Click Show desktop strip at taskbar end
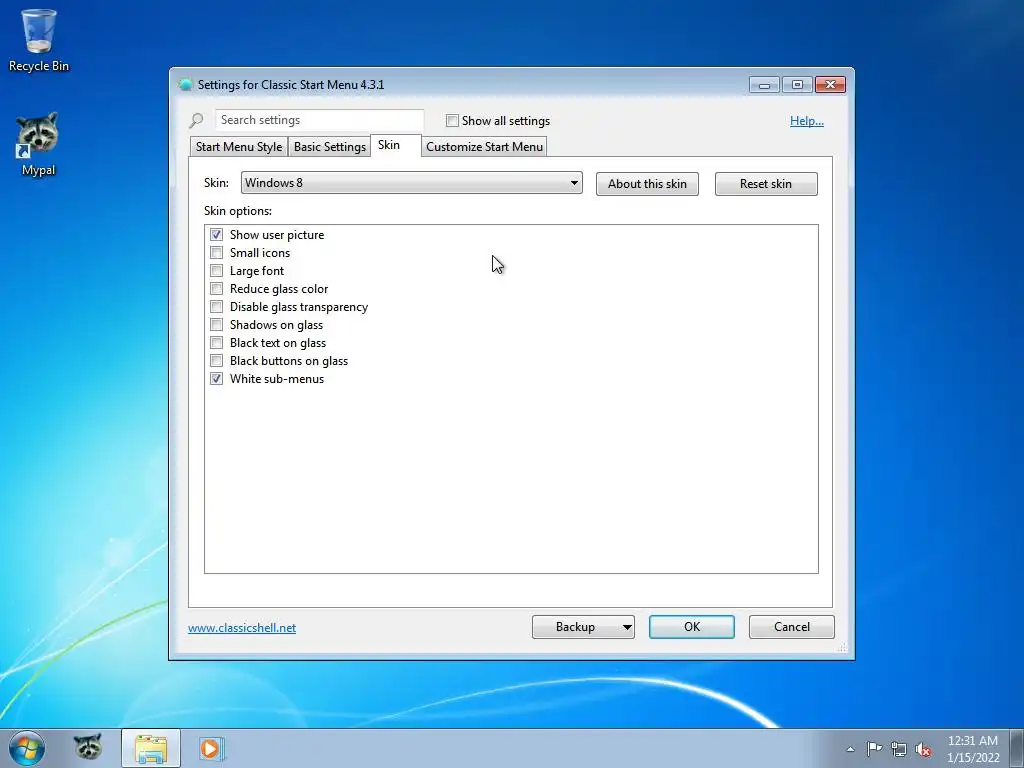This screenshot has width=1024, height=768. 1017,748
